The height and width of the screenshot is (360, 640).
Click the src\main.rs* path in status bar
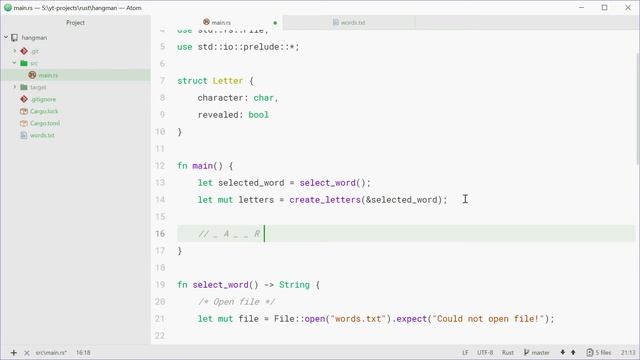point(51,352)
